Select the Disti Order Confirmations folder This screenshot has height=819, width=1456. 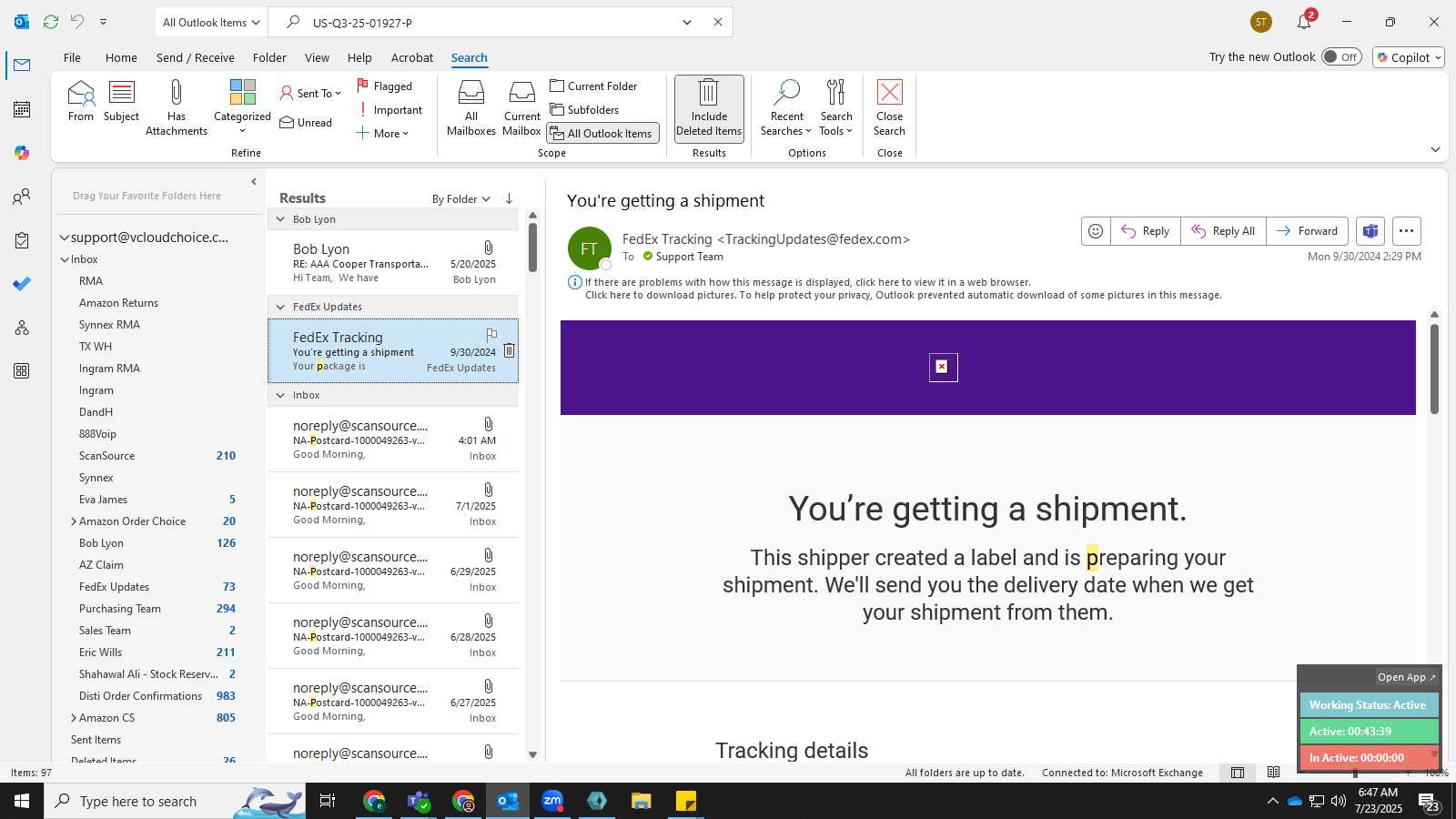[140, 696]
